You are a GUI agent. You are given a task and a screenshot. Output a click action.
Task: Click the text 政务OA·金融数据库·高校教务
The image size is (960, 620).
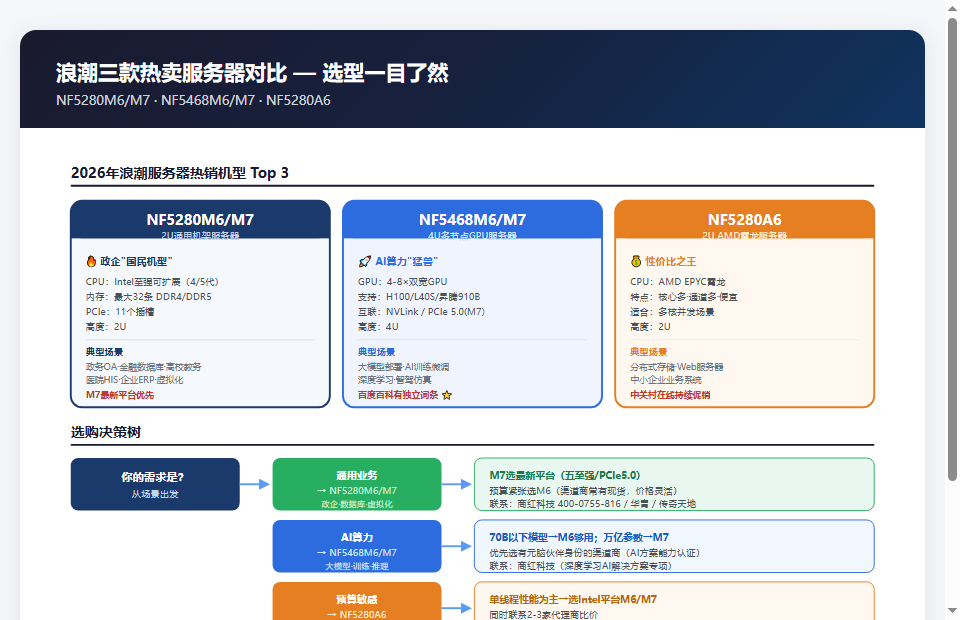[x=143, y=367]
